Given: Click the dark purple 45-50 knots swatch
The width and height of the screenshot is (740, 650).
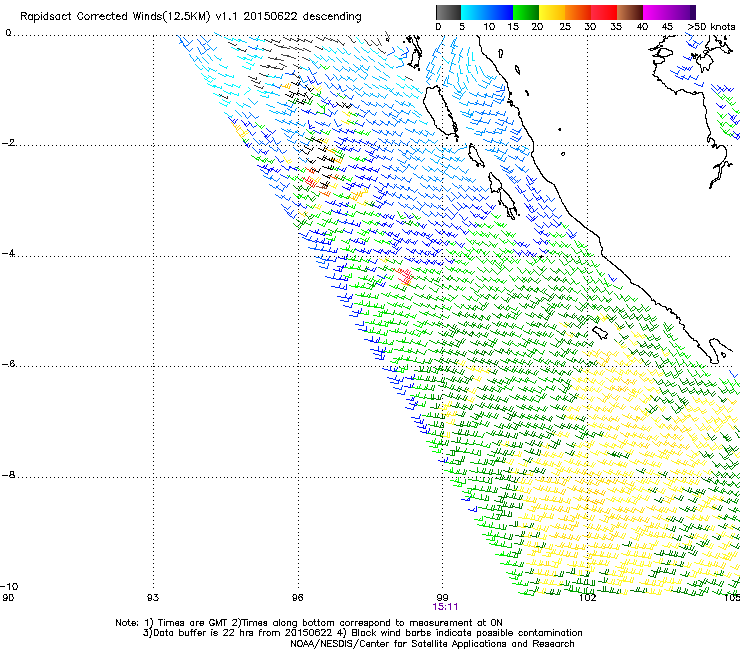Looking at the screenshot, I should (682, 12).
